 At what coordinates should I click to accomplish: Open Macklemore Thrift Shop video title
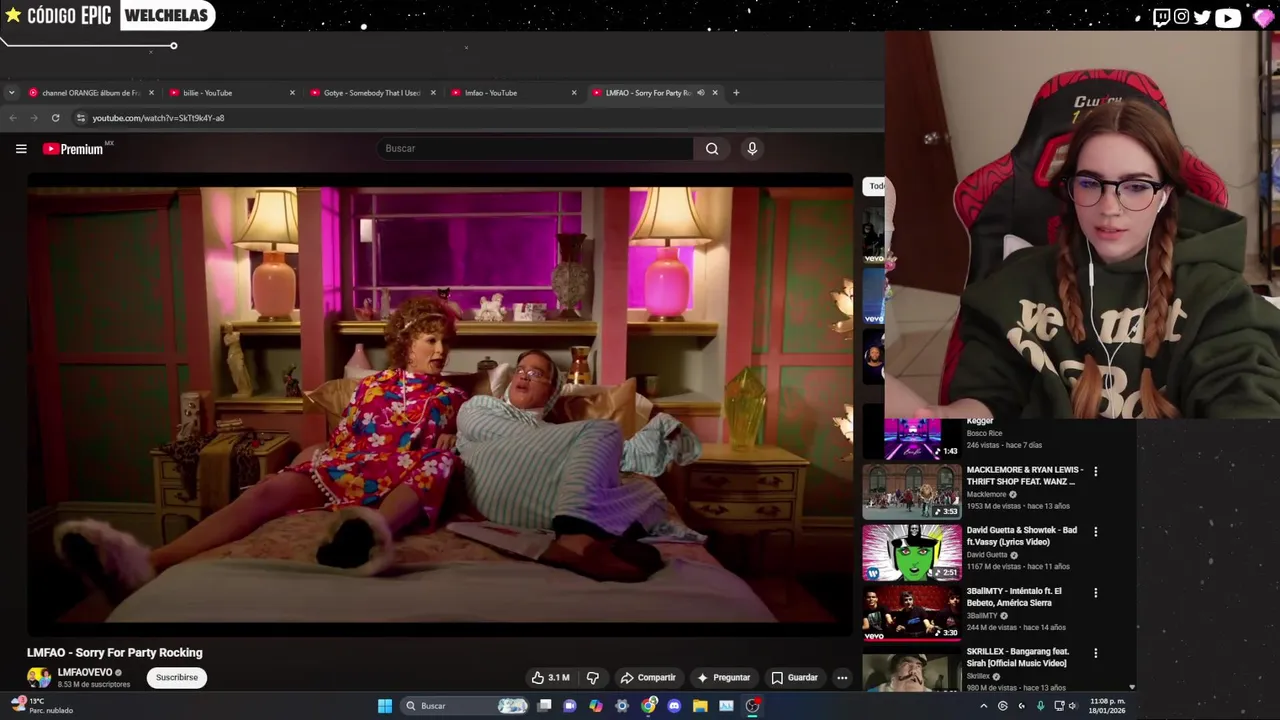point(1024,476)
